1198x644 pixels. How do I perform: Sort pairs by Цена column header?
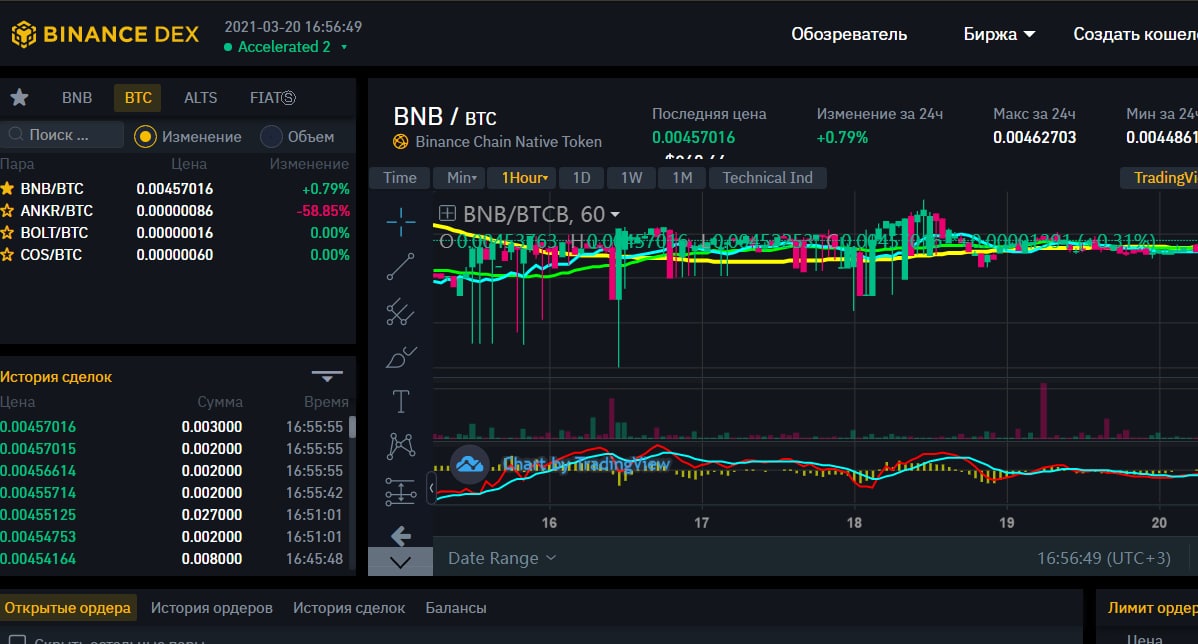pyautogui.click(x=189, y=164)
